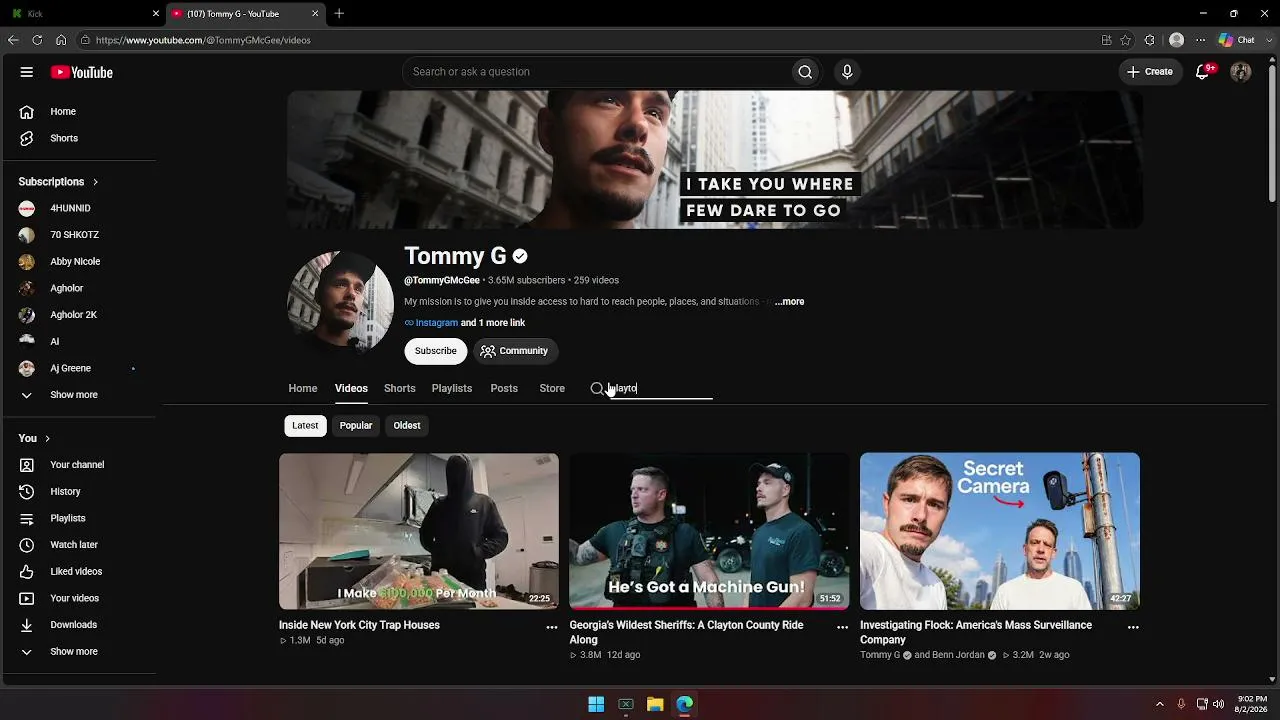Screen dimensions: 1280x720
Task: Open a new browser tab
Action: click(339, 14)
